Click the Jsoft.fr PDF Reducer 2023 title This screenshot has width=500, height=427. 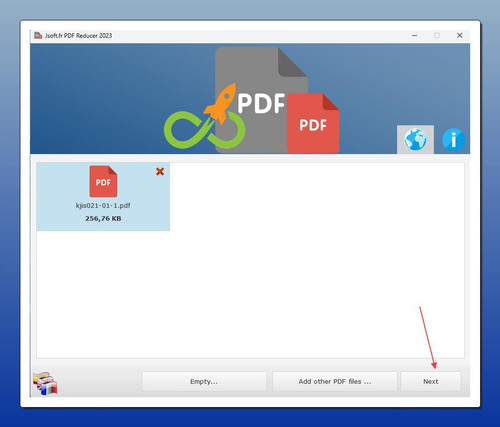coord(79,36)
